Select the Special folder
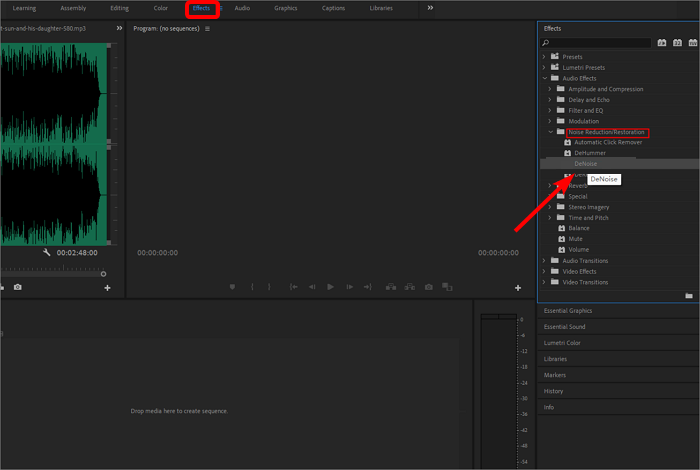The image size is (700, 470). click(578, 196)
